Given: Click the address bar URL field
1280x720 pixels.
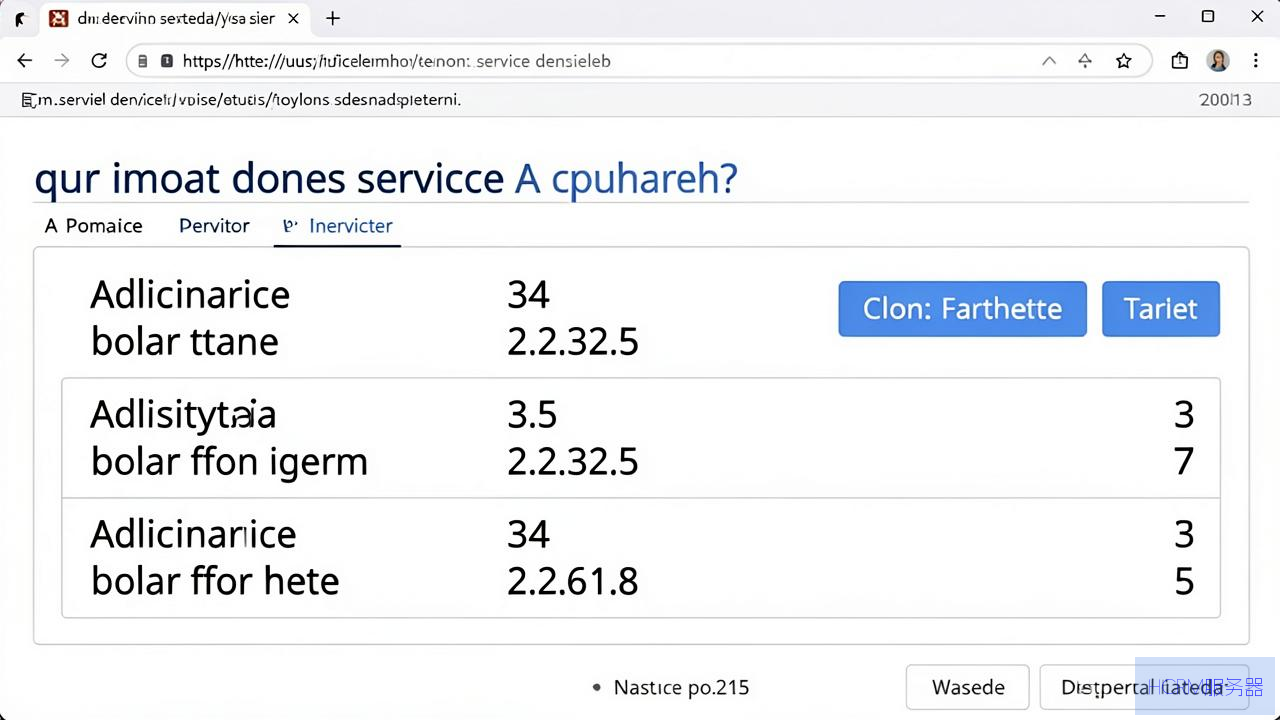Looking at the screenshot, I should 590,61.
